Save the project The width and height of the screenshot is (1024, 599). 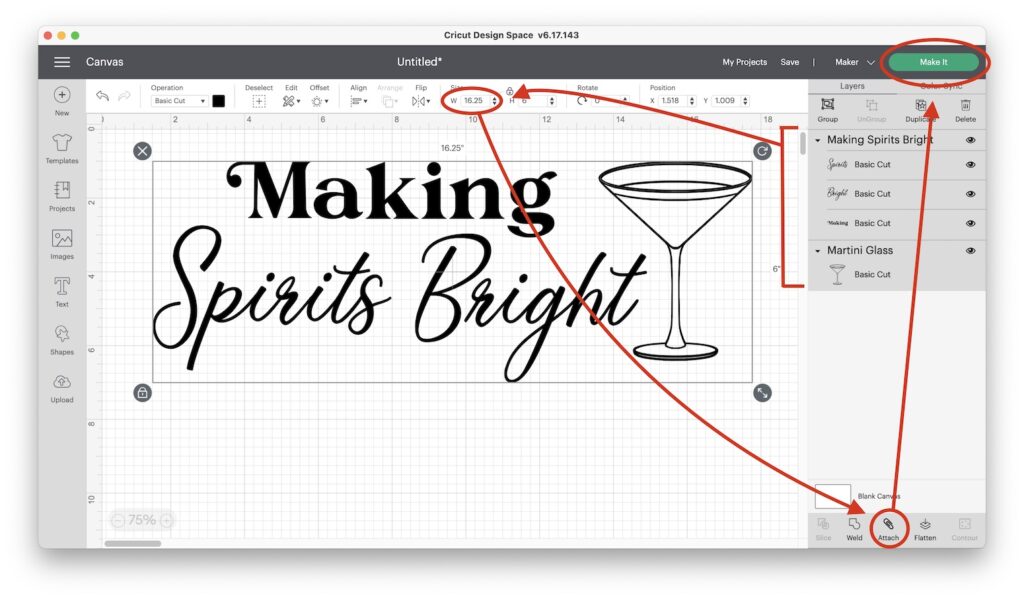[x=790, y=62]
